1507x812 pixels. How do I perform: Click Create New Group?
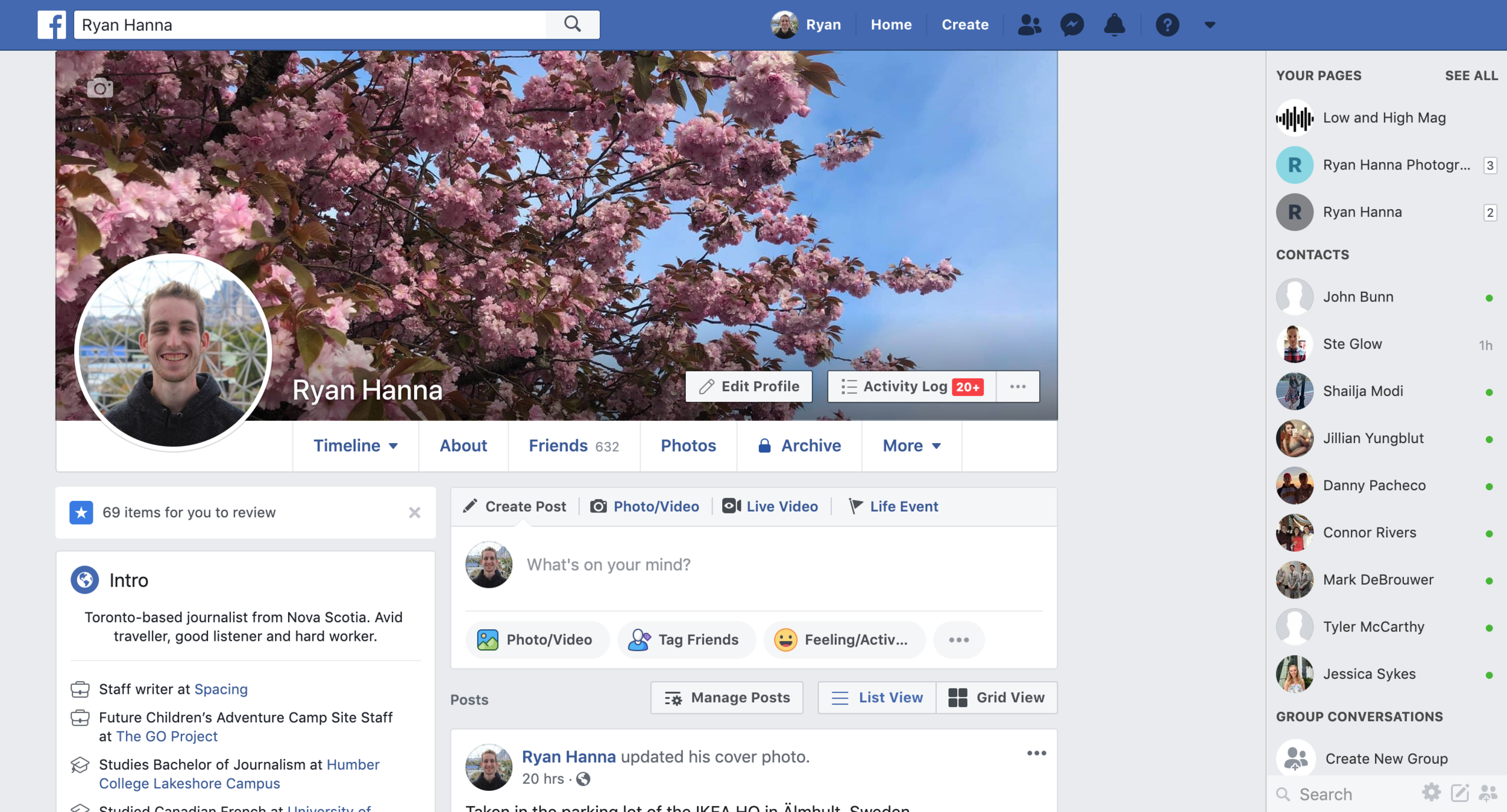[x=1386, y=758]
